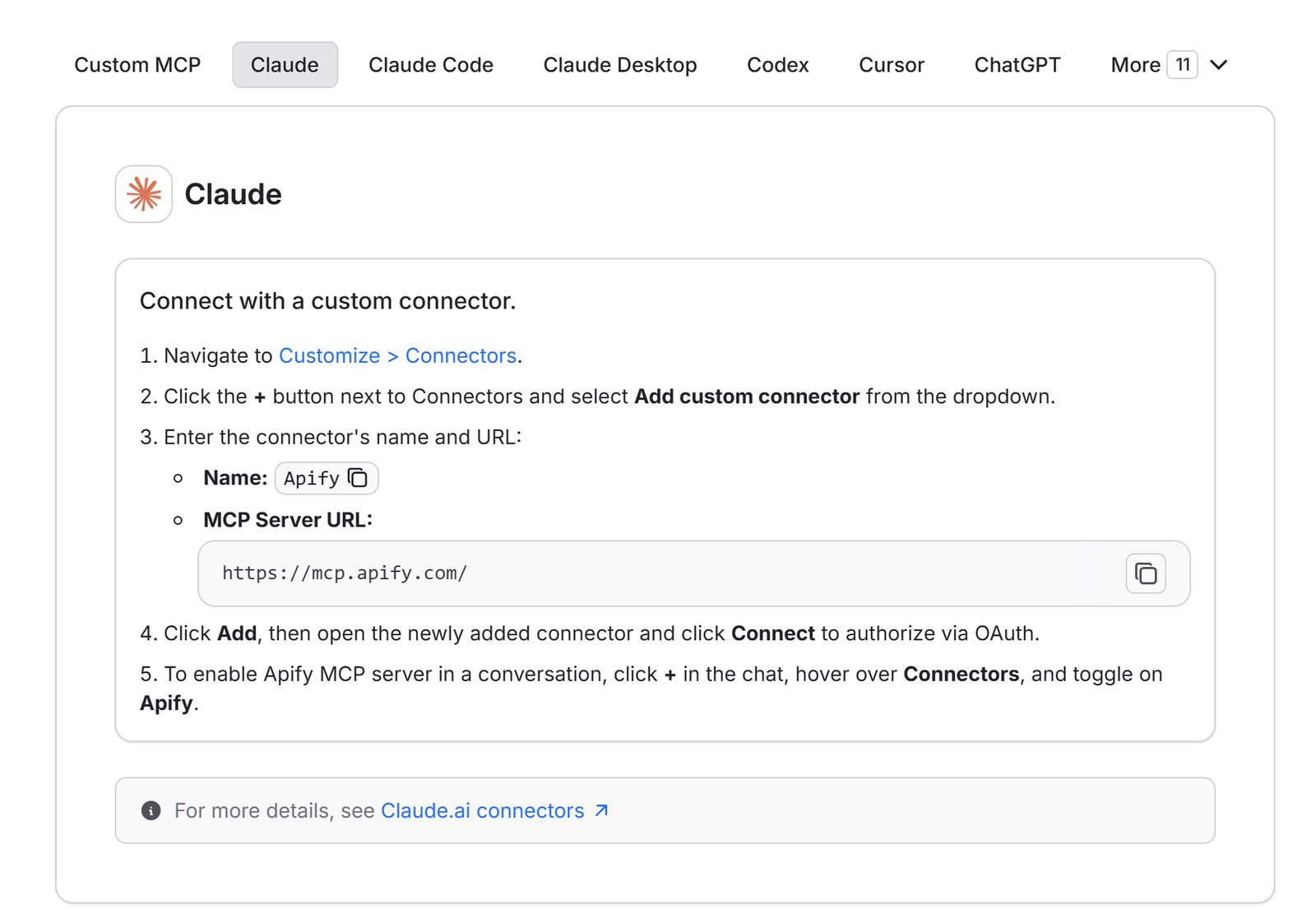1316x910 pixels.
Task: Click the 'Connect with a custom connector.' heading
Action: pos(328,301)
